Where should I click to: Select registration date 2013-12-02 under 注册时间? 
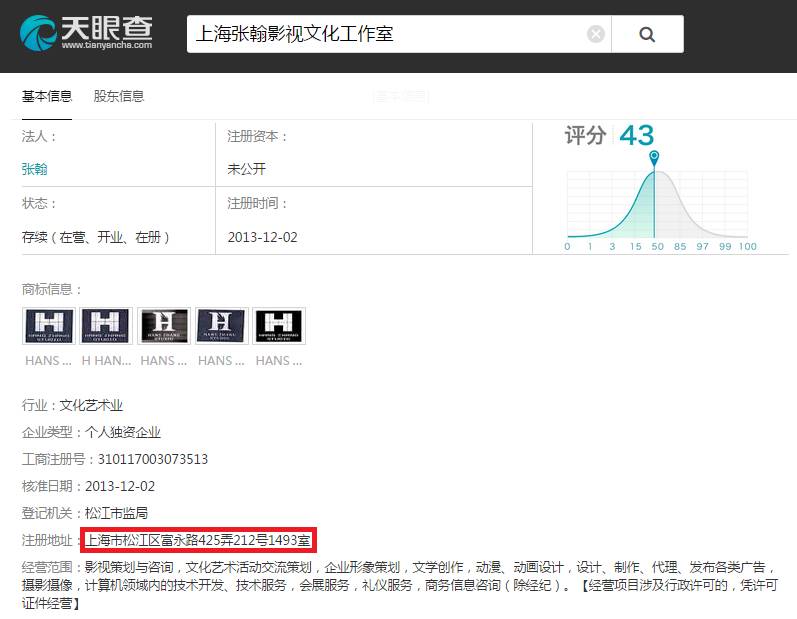(x=262, y=237)
